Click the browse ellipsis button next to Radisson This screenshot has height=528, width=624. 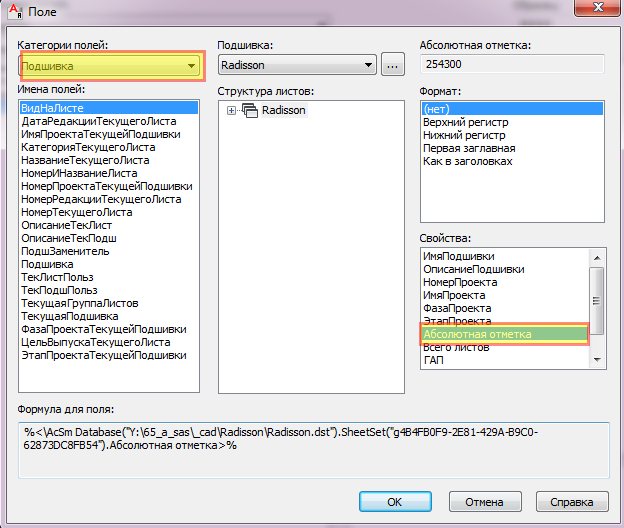coord(392,66)
